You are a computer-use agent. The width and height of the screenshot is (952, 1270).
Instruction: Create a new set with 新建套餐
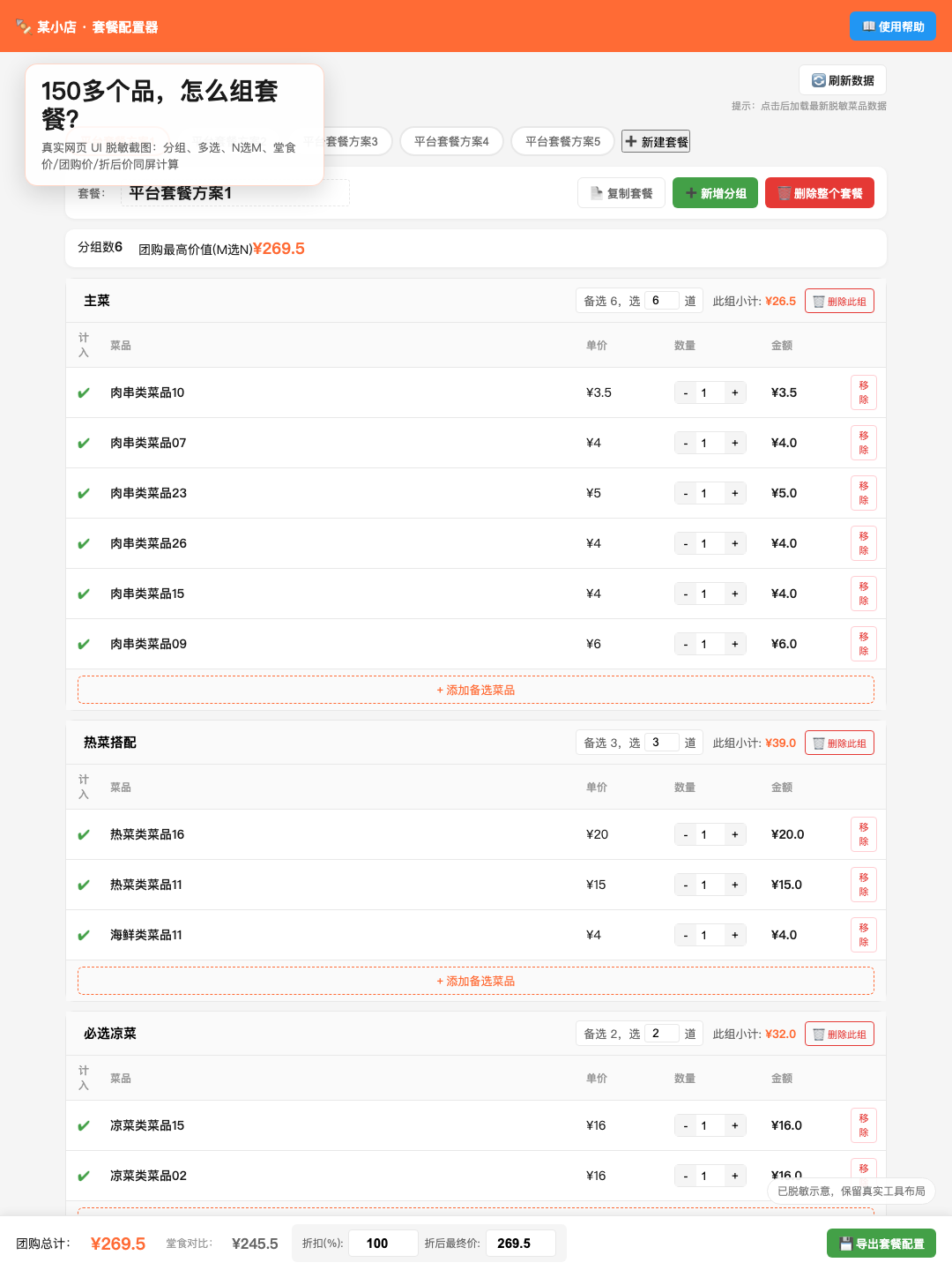[x=656, y=141]
